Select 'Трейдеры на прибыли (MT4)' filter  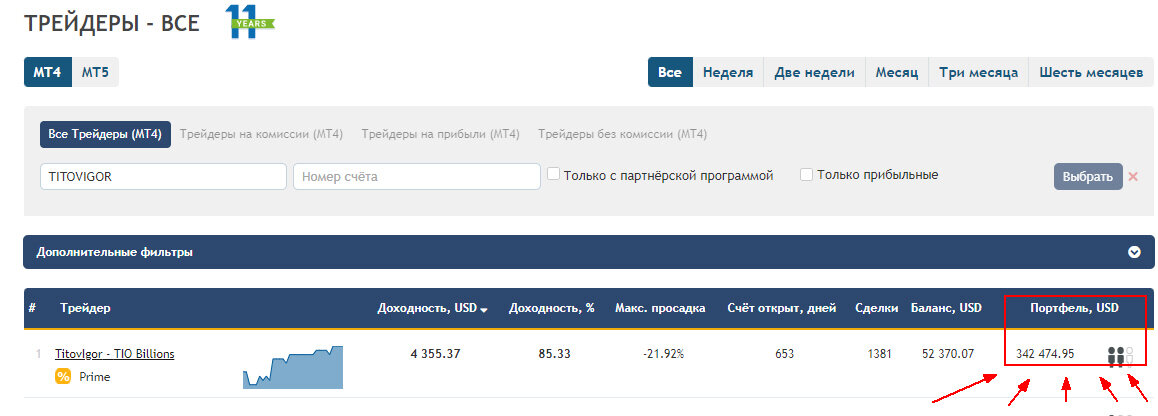pyautogui.click(x=440, y=134)
